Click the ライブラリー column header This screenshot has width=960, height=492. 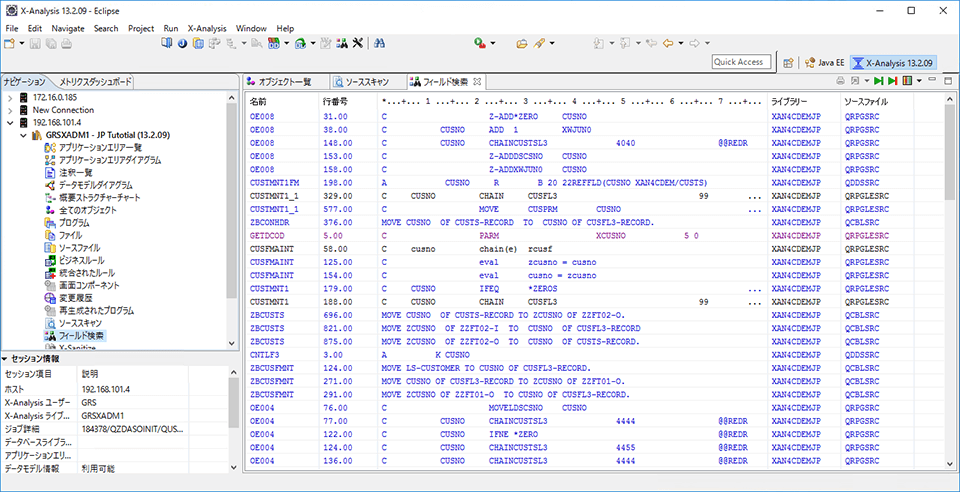[804, 102]
